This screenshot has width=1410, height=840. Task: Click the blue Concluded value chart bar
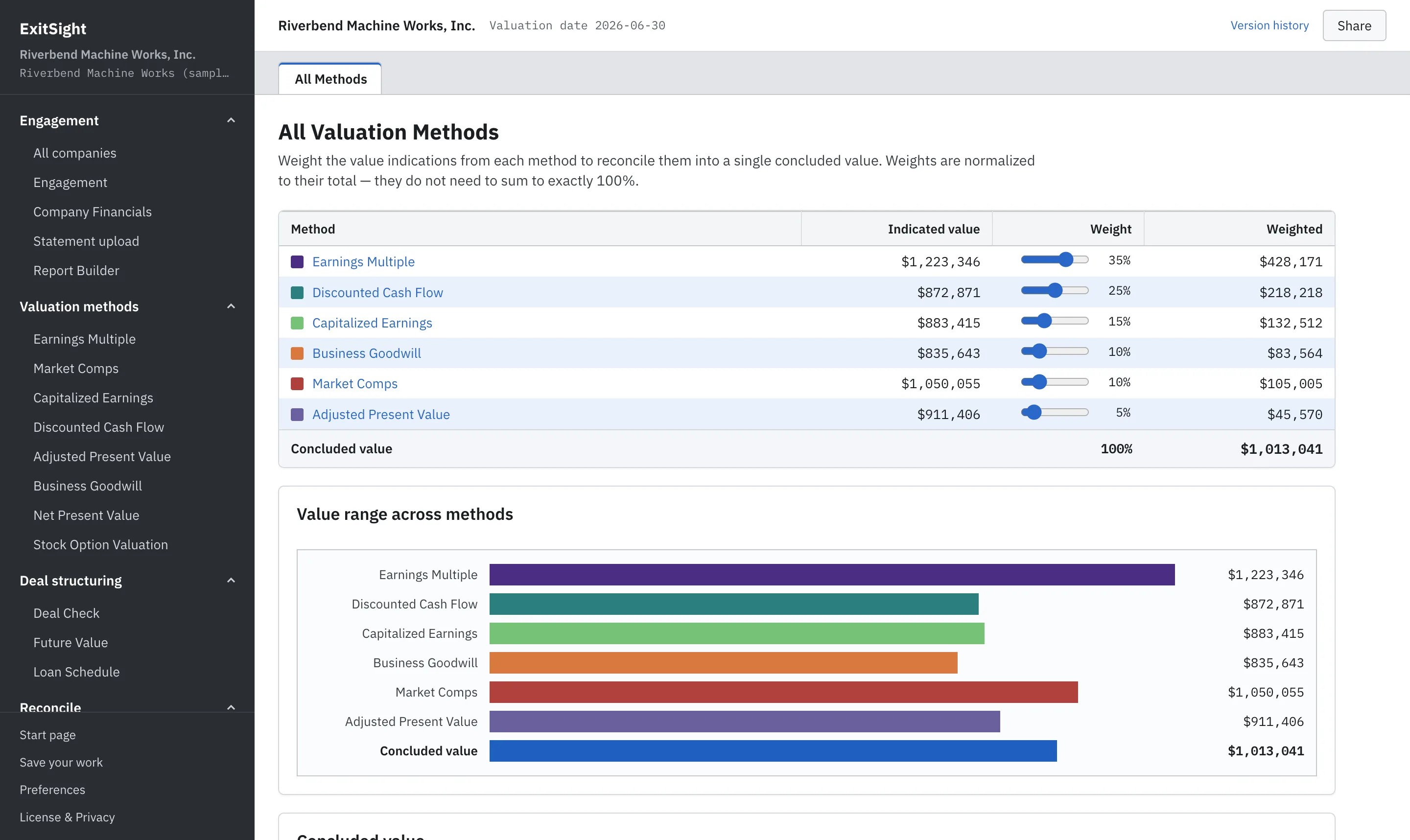tap(773, 750)
